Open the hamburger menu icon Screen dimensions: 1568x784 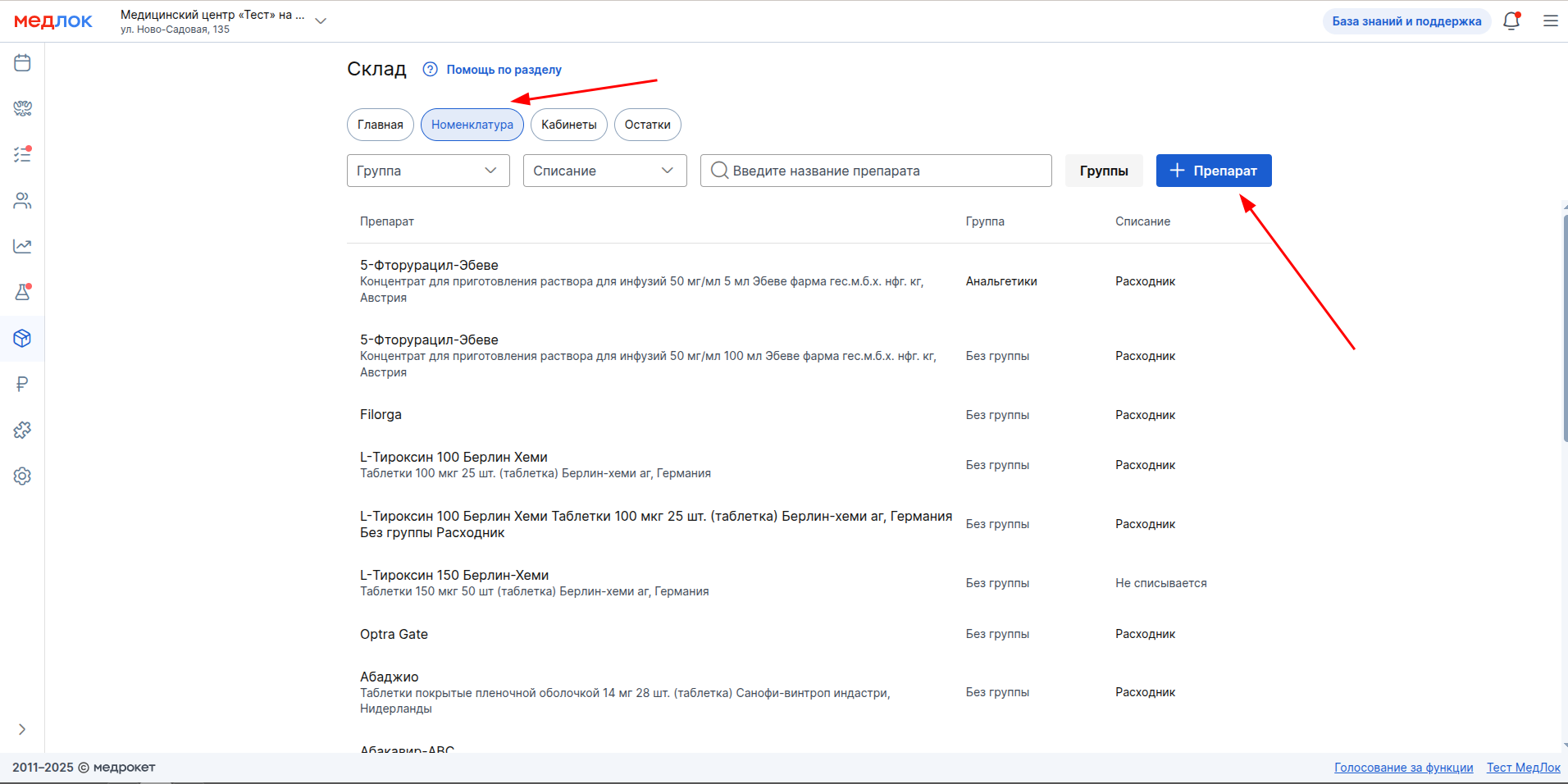pyautogui.click(x=1550, y=21)
